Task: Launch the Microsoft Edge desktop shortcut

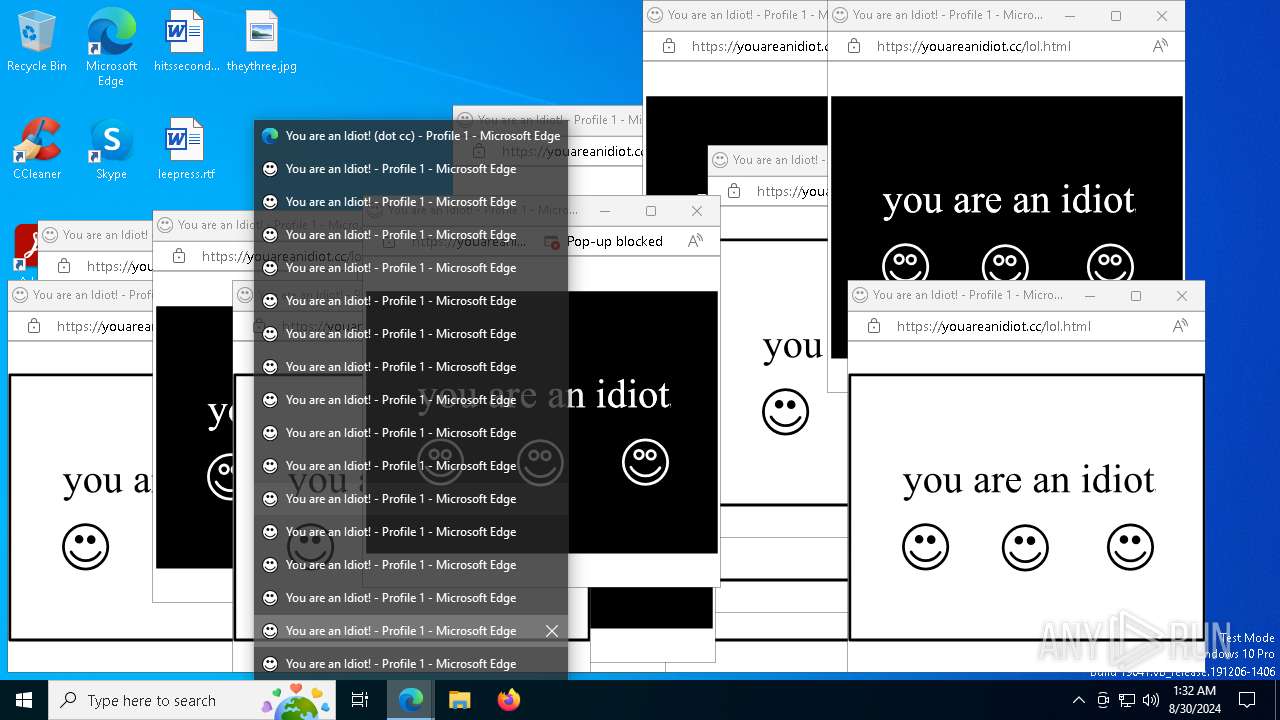Action: tap(111, 47)
